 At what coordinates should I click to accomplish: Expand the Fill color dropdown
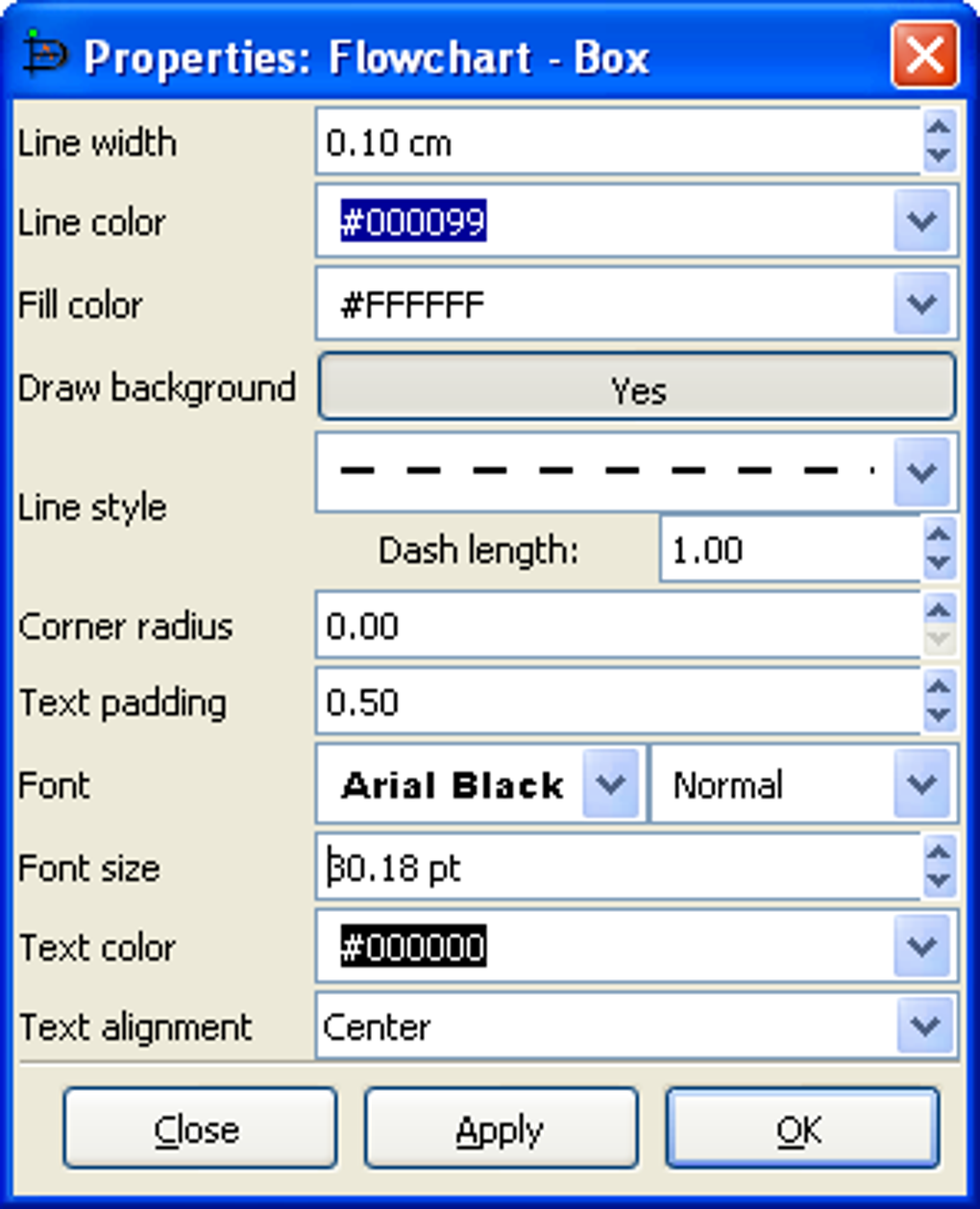(x=921, y=305)
